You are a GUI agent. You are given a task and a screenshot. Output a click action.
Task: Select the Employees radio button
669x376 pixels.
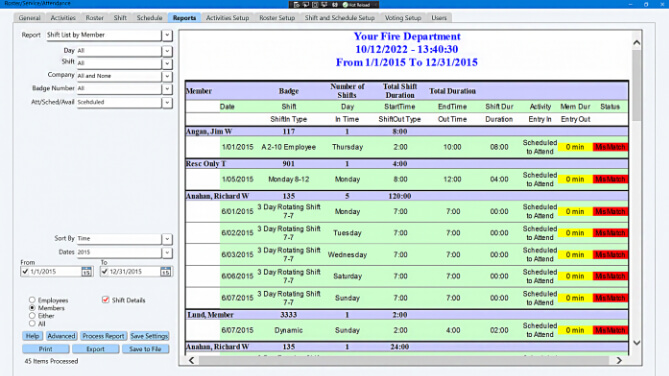pos(32,300)
